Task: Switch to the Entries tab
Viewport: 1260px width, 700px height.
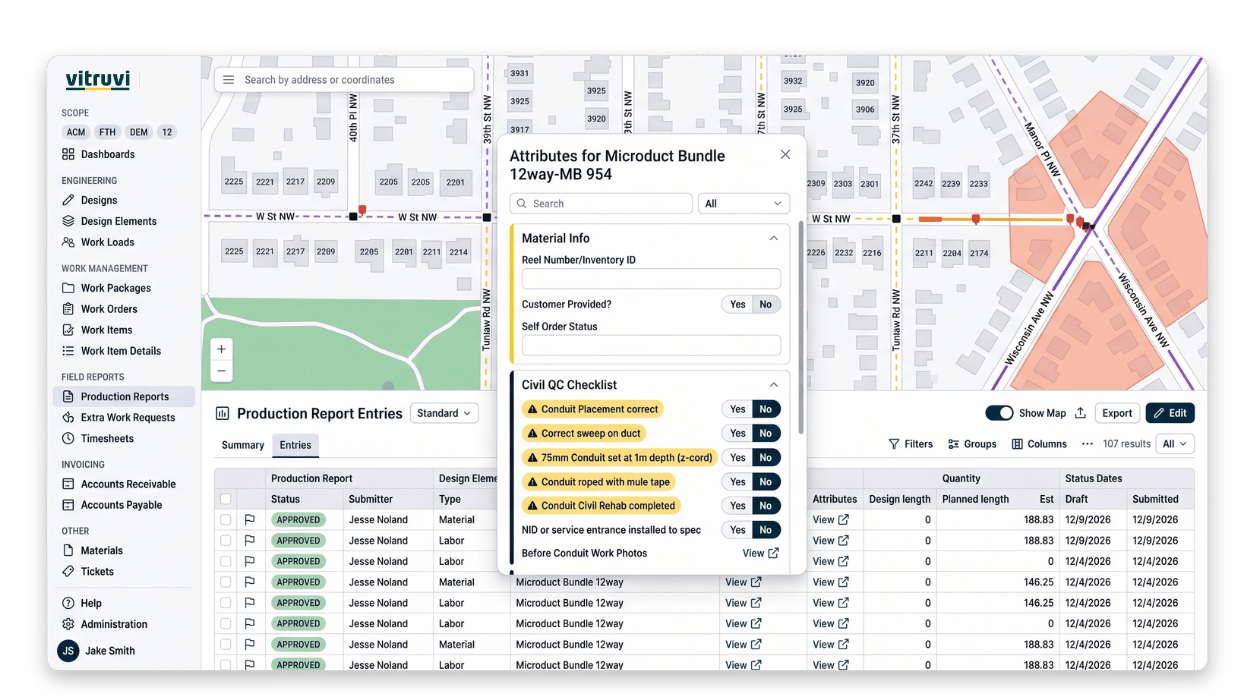Action: [x=295, y=445]
